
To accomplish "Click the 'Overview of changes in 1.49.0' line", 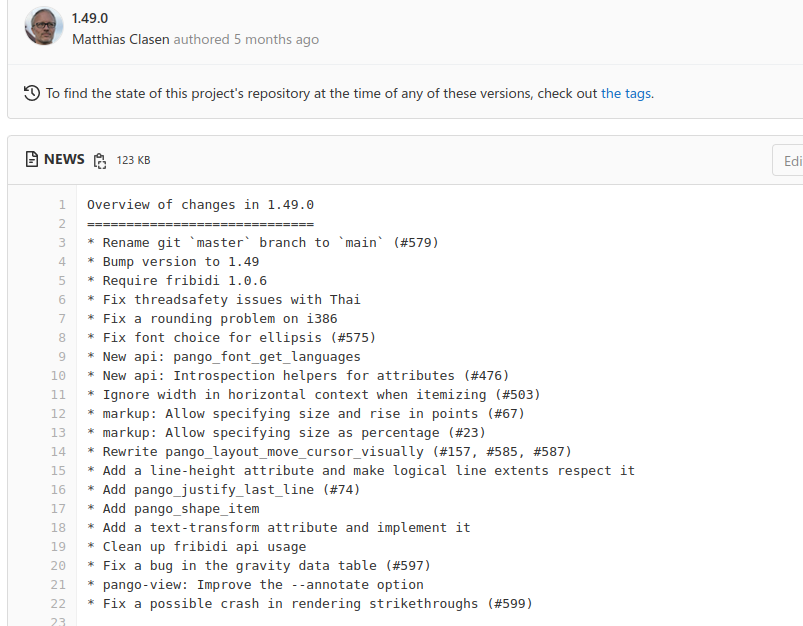I will [200, 205].
